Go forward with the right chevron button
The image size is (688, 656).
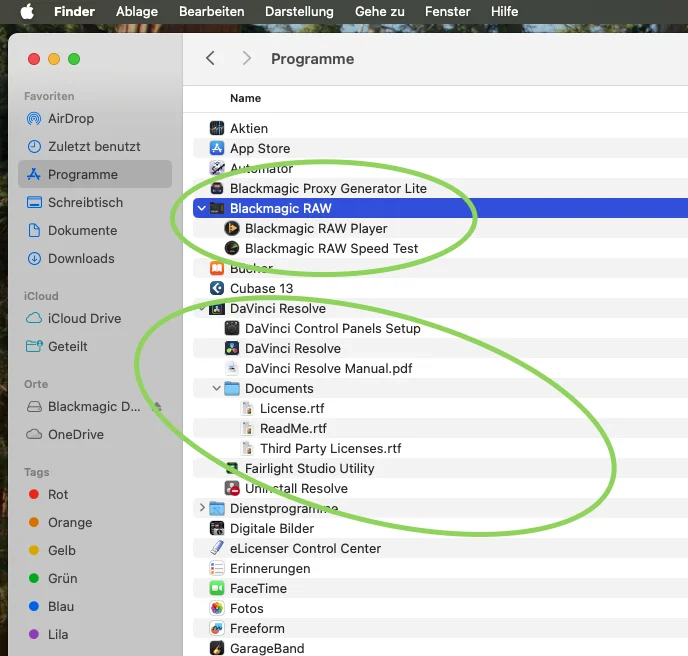click(247, 58)
